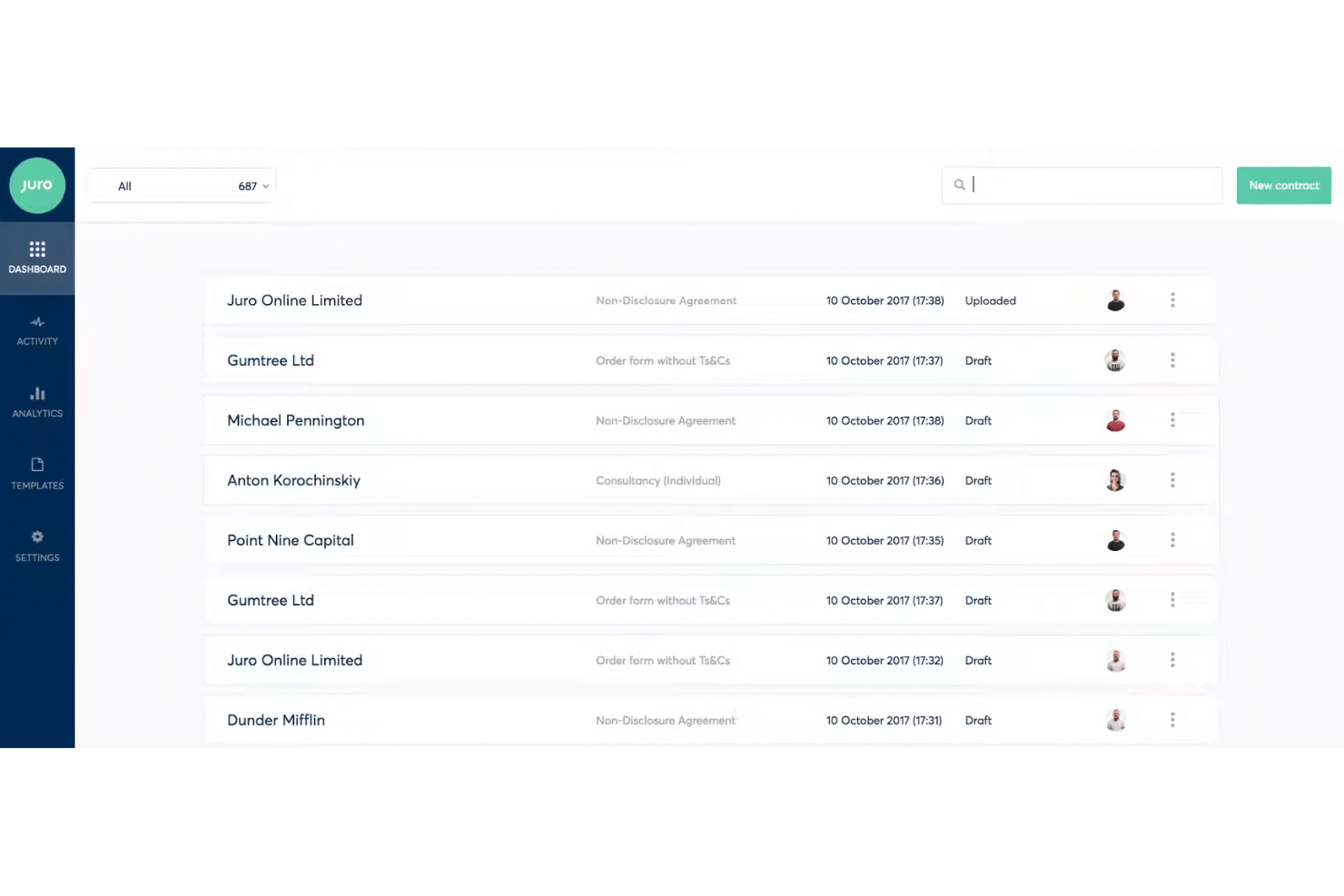Open the options menu for Dunder Mifflin

tap(1172, 719)
